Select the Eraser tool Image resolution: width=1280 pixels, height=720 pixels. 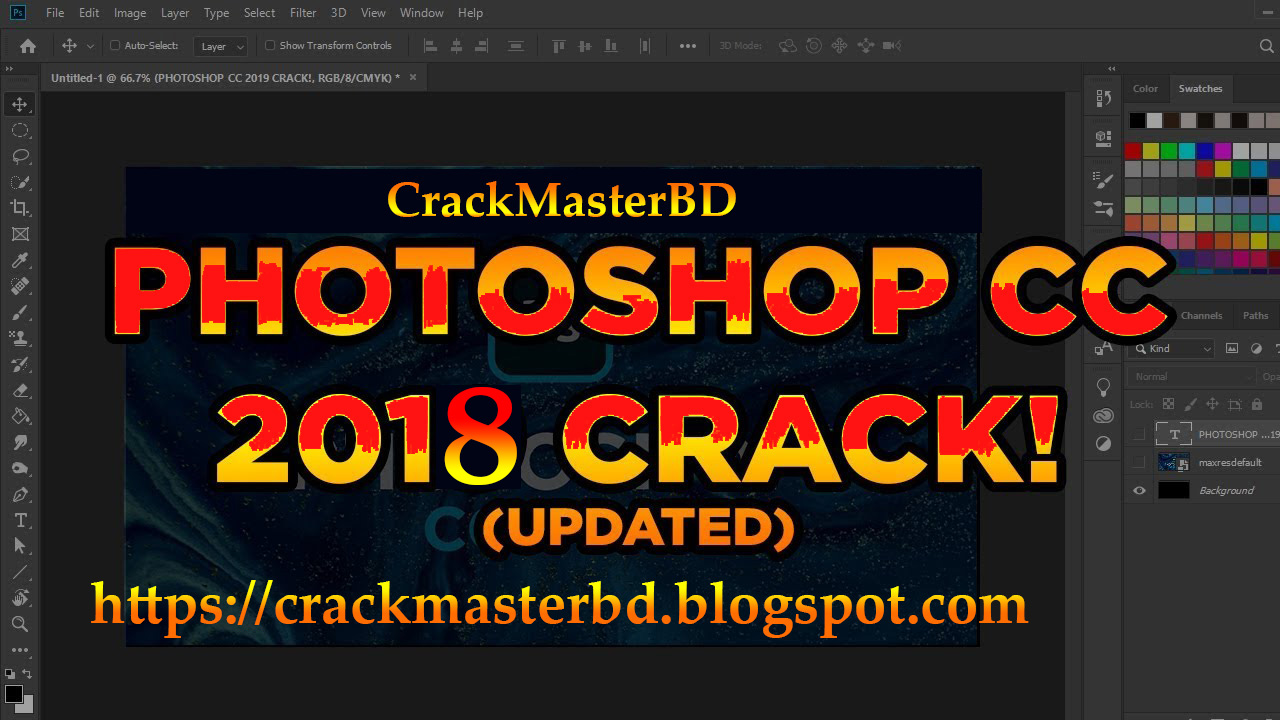click(x=19, y=390)
